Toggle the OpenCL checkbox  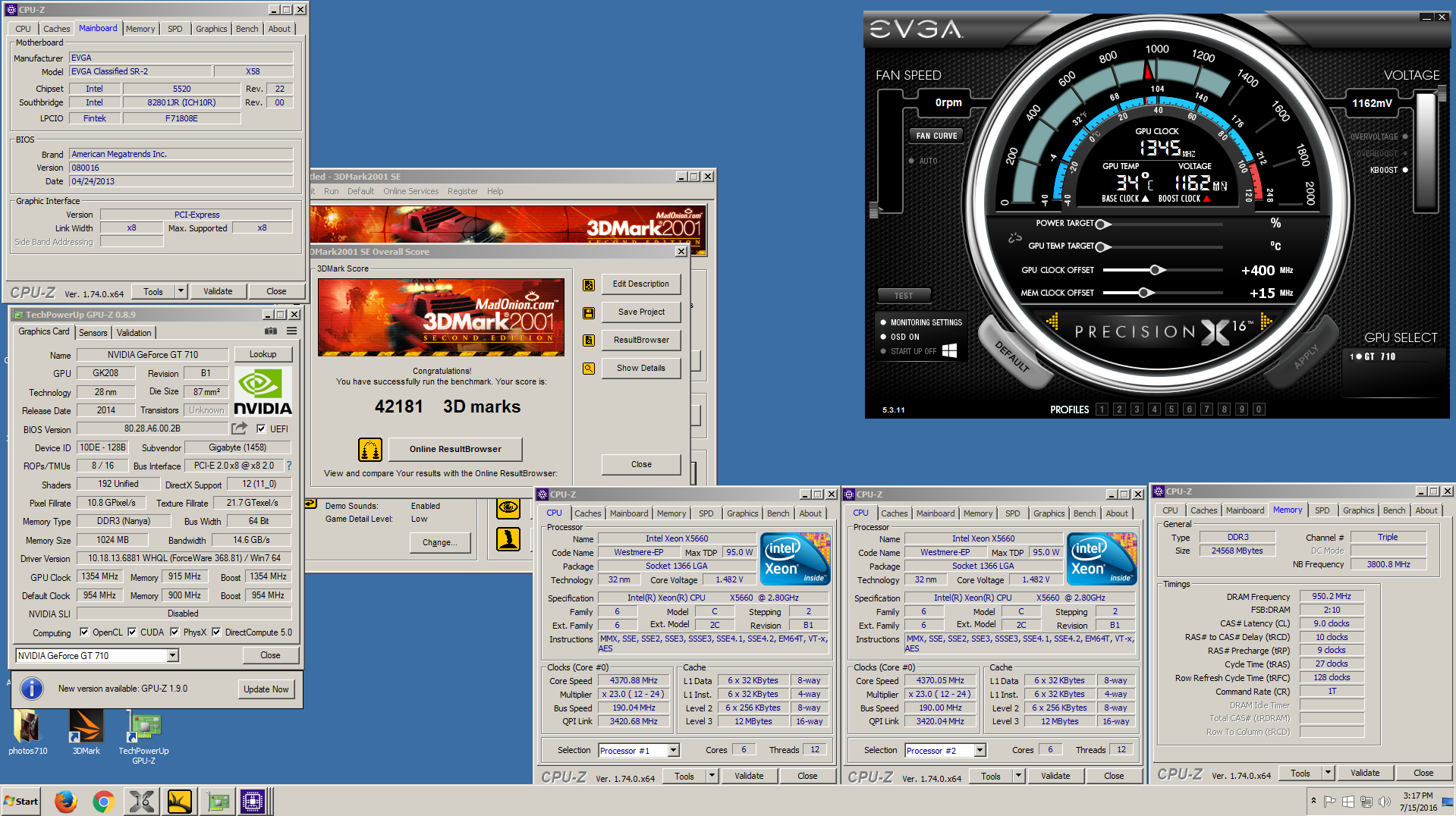click(x=84, y=632)
